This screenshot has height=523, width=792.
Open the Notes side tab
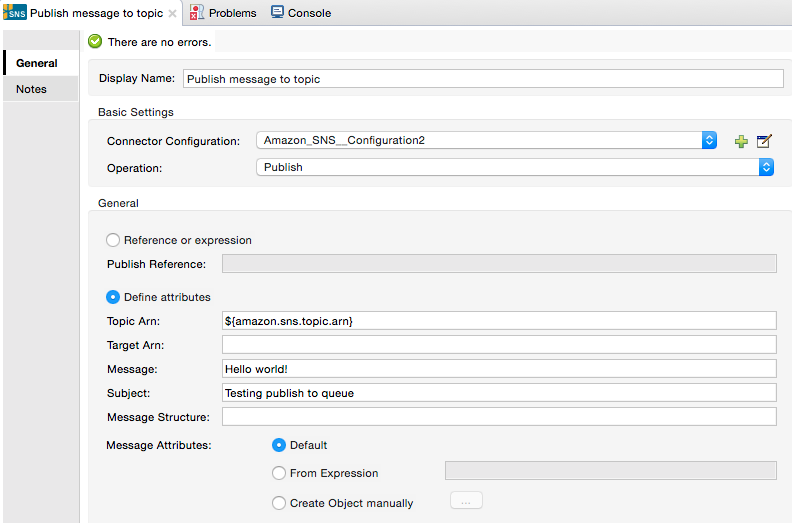click(31, 90)
